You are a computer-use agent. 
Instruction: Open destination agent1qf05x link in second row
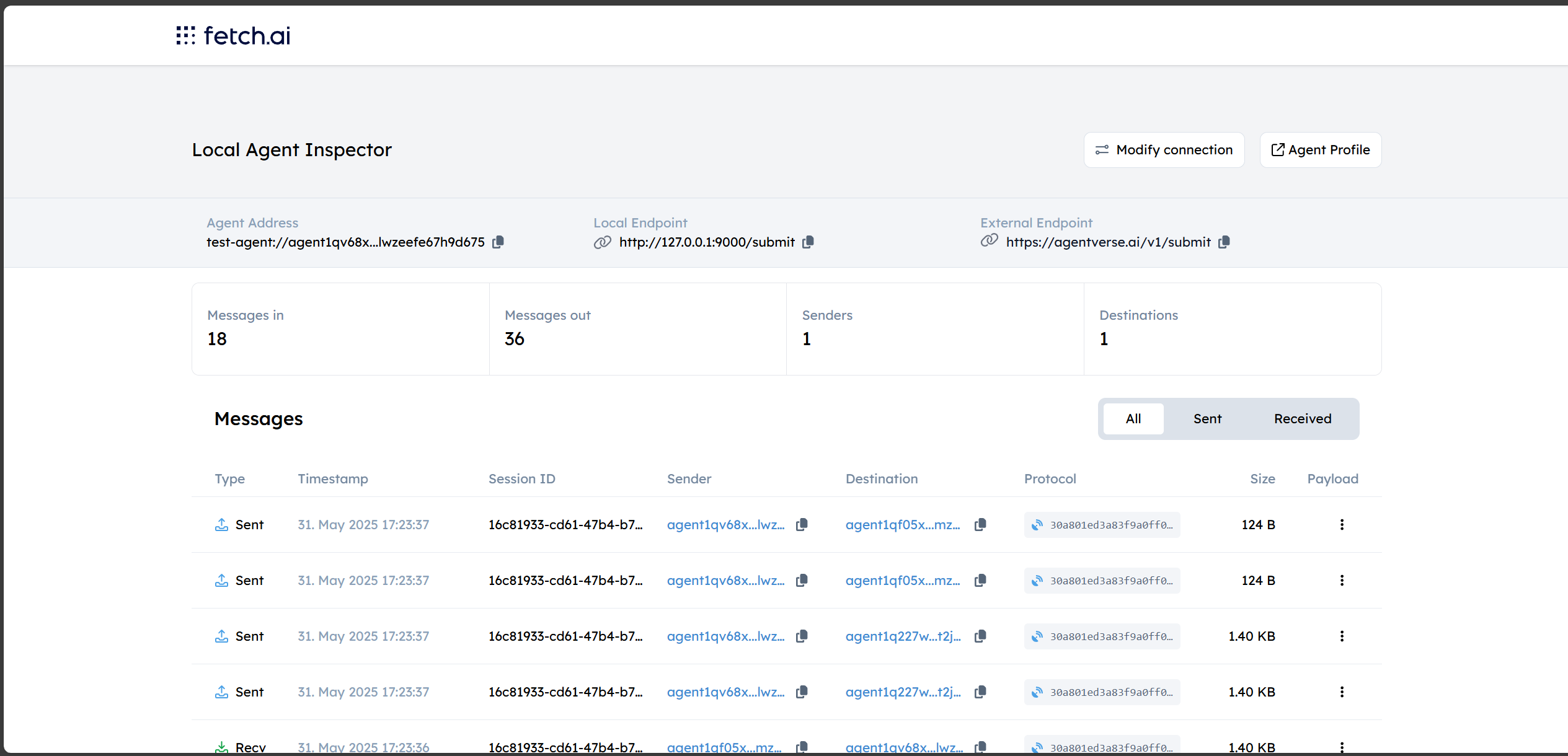coord(902,580)
